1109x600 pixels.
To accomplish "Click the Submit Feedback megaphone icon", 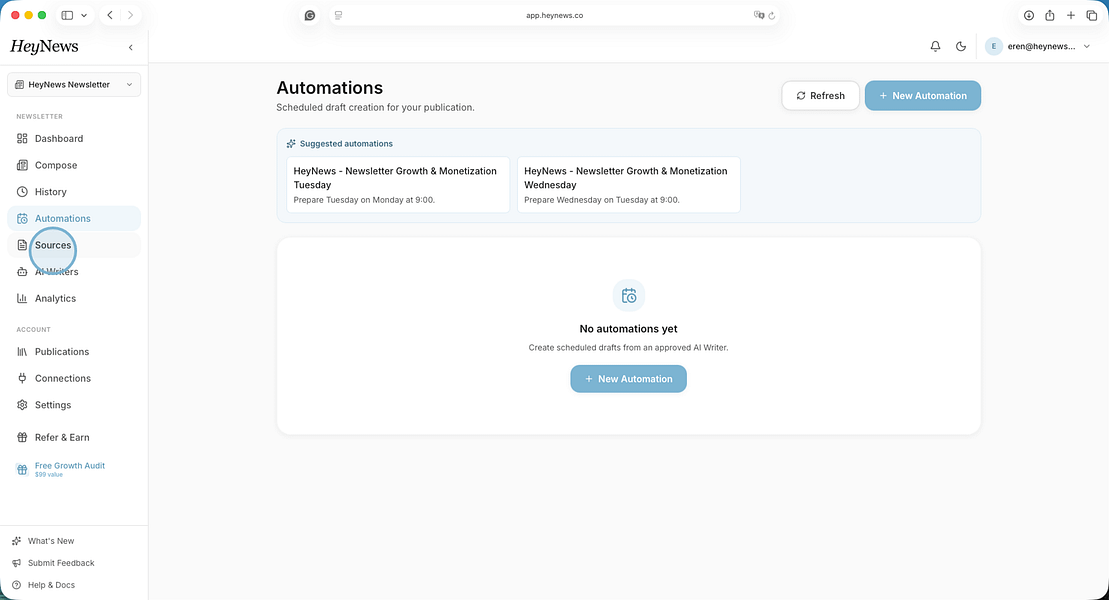I will (16, 563).
